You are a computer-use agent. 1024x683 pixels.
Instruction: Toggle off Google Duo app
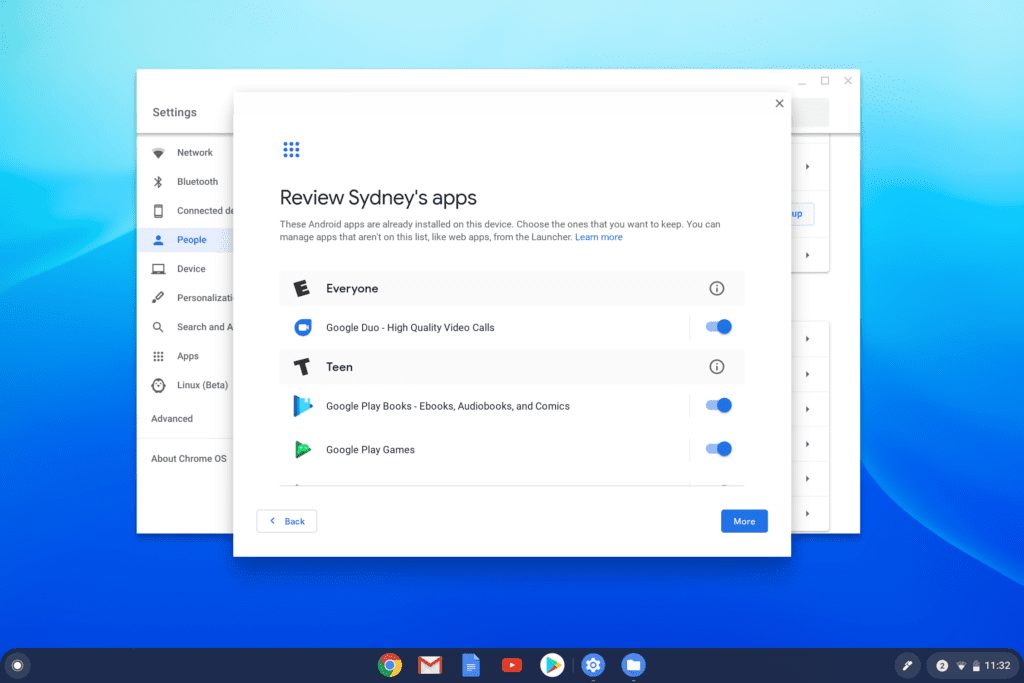point(718,326)
